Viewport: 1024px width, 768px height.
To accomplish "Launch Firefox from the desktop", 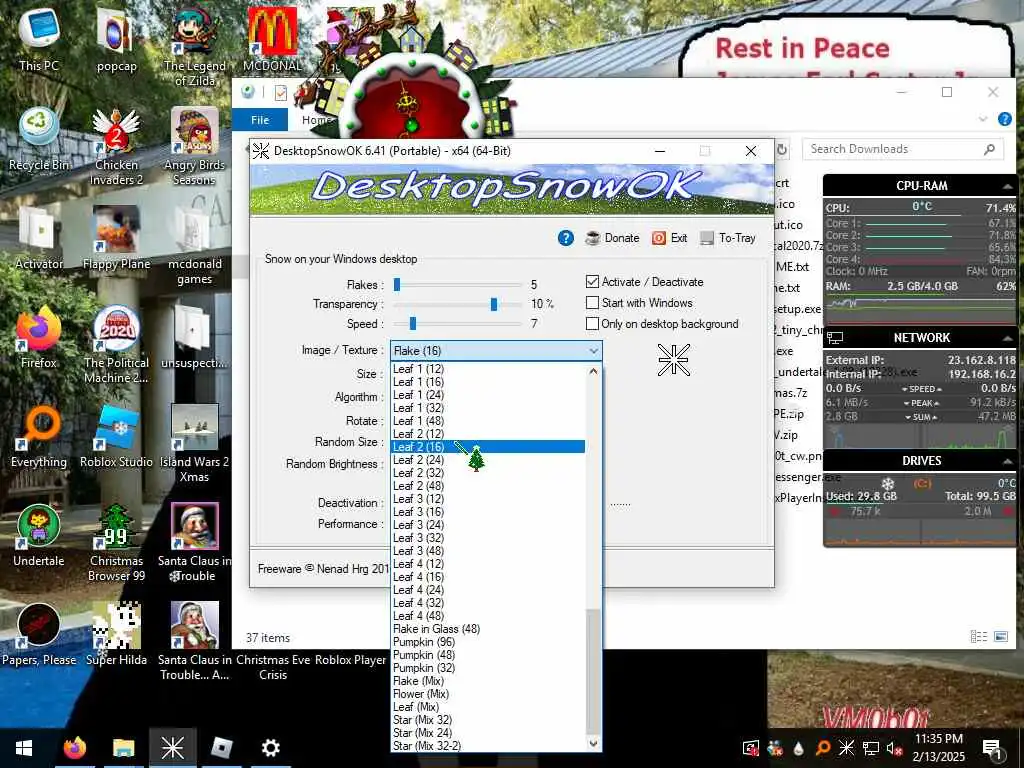I will [39, 337].
